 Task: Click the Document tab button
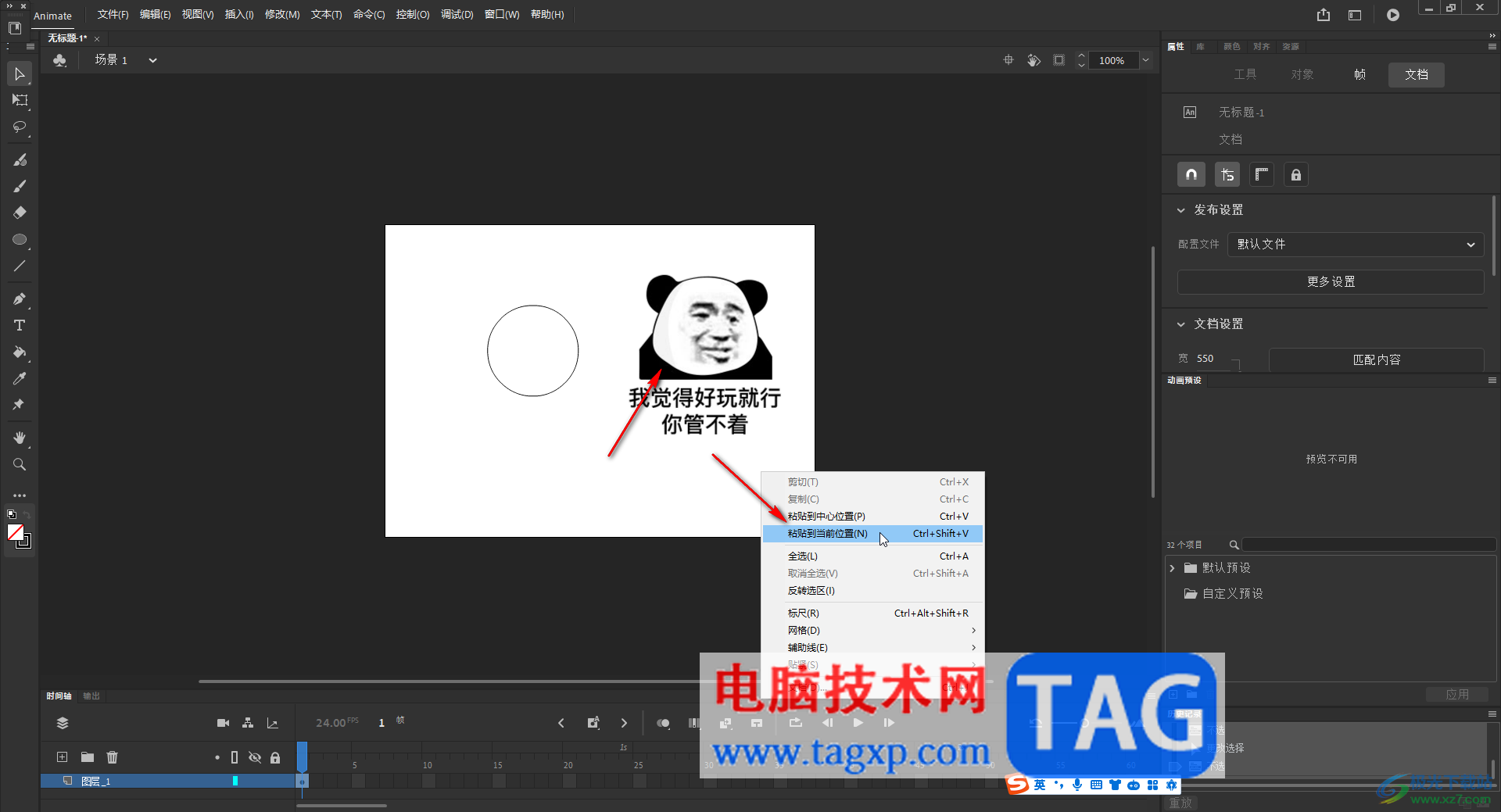pyautogui.click(x=1417, y=75)
